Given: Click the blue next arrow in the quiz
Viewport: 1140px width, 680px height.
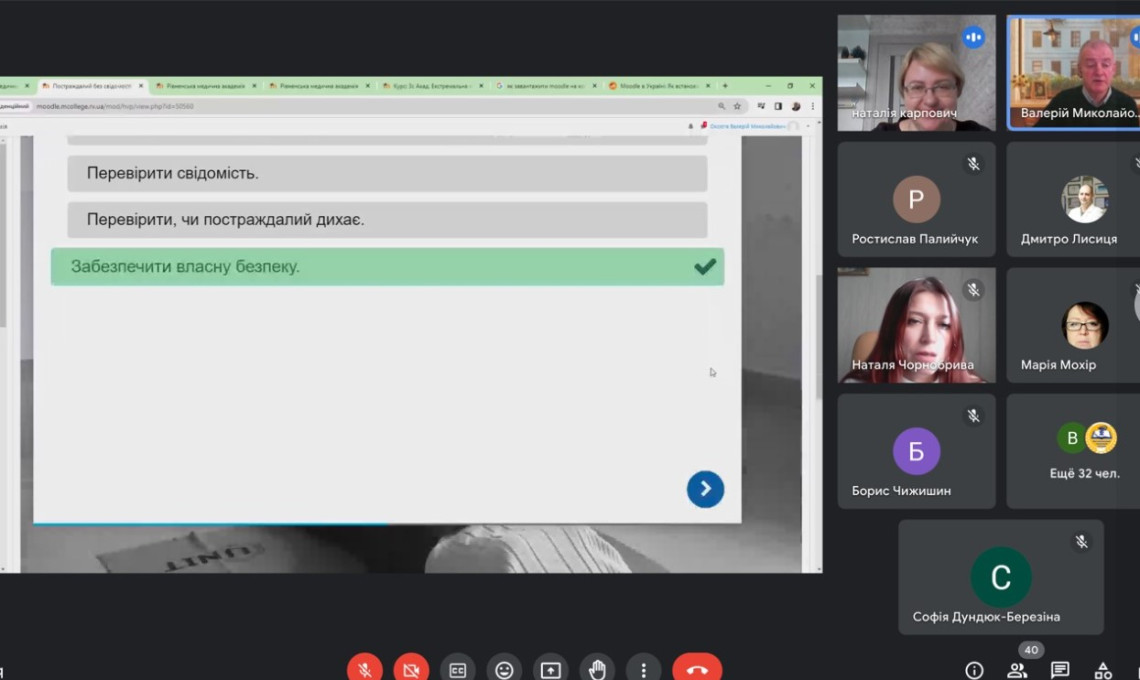Looking at the screenshot, I should pos(705,489).
